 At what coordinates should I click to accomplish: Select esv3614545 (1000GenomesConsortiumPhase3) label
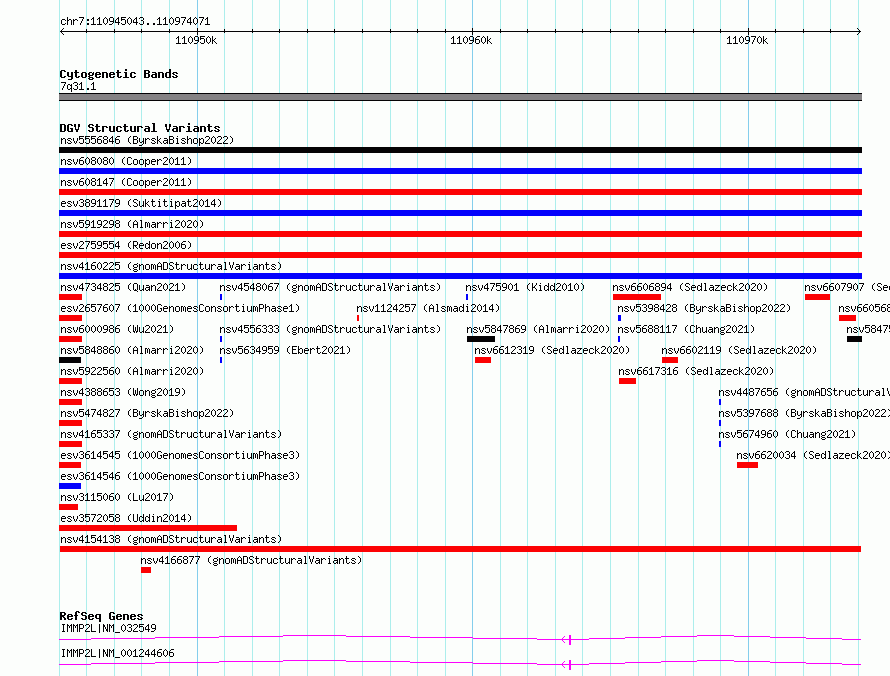(180, 455)
